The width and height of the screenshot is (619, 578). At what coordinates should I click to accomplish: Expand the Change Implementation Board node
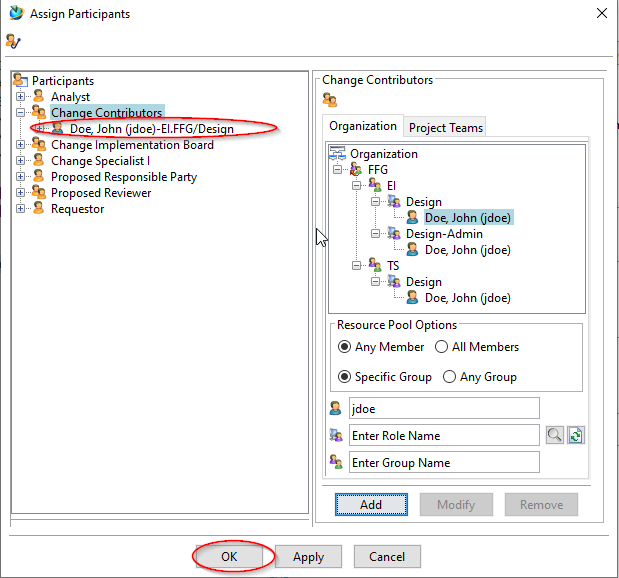click(x=21, y=145)
